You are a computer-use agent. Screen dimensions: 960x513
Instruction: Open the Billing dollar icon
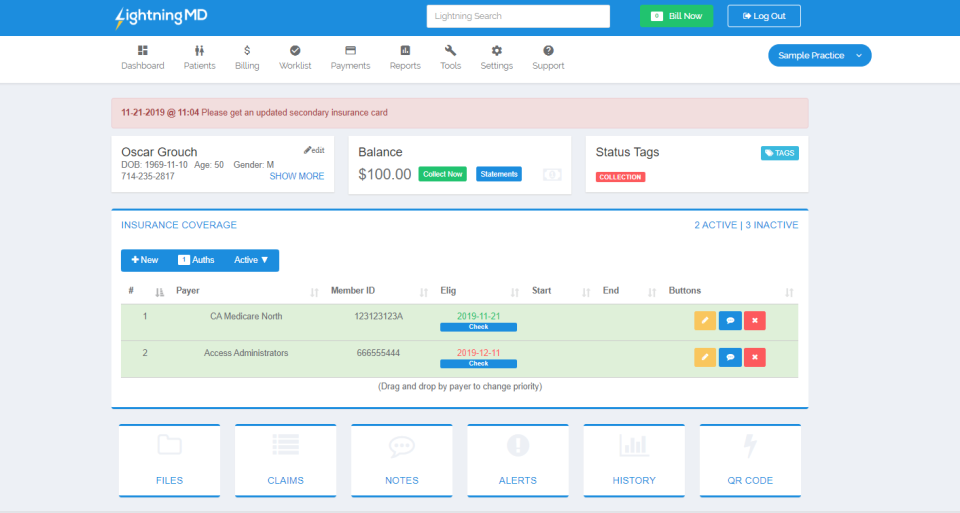[x=247, y=50]
